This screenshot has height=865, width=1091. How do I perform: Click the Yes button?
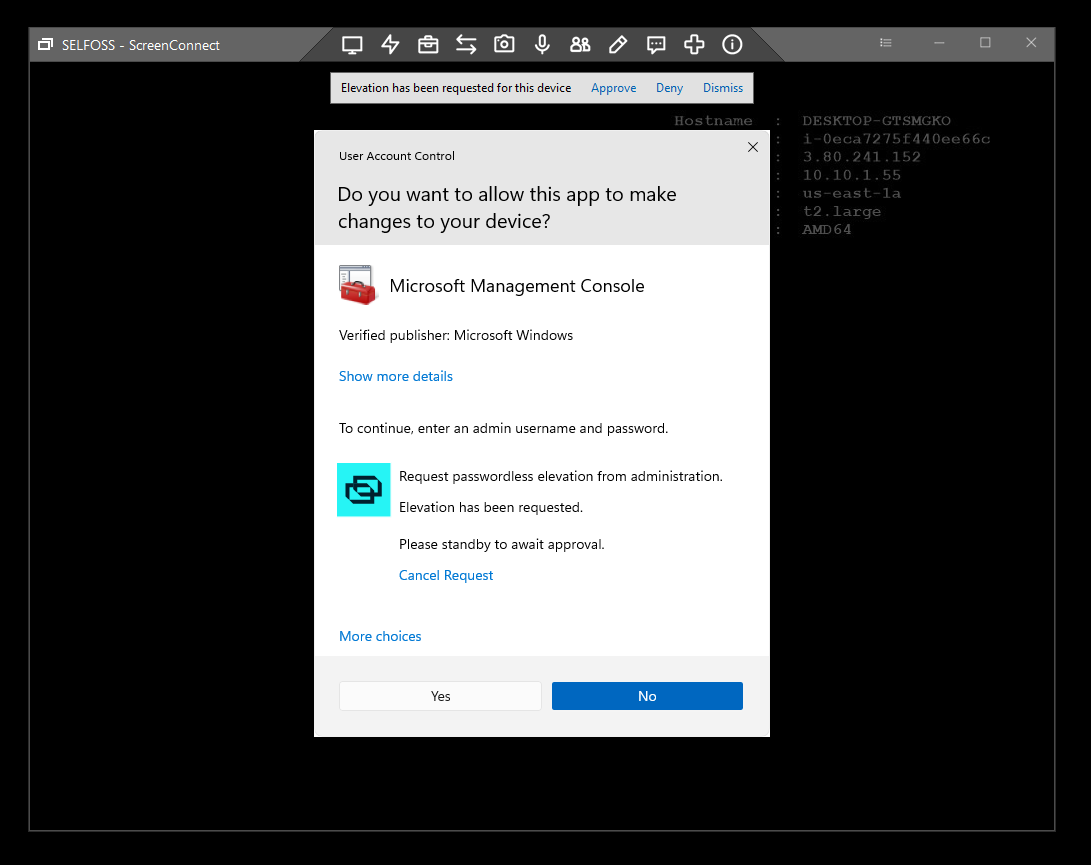[440, 696]
